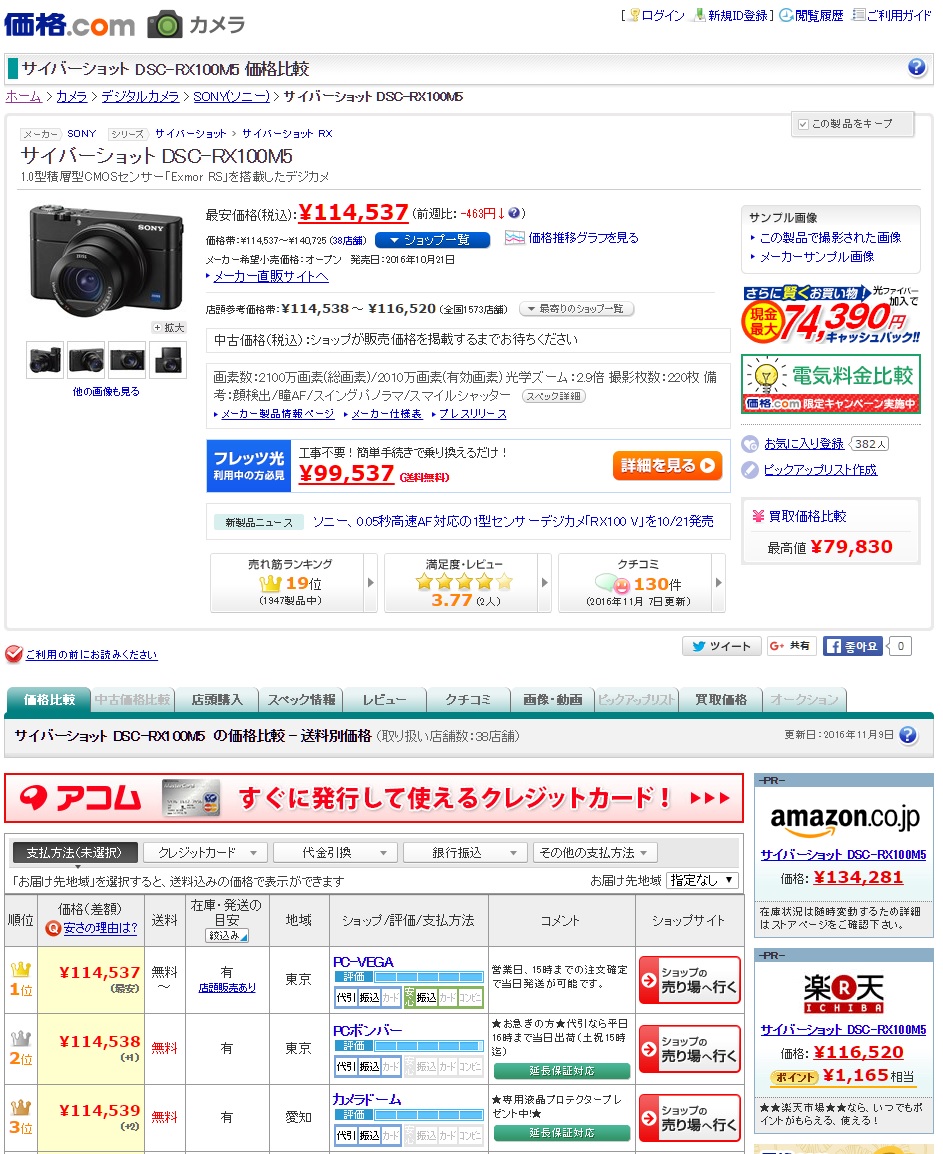Switch to the スペック情報 tab

(301, 700)
